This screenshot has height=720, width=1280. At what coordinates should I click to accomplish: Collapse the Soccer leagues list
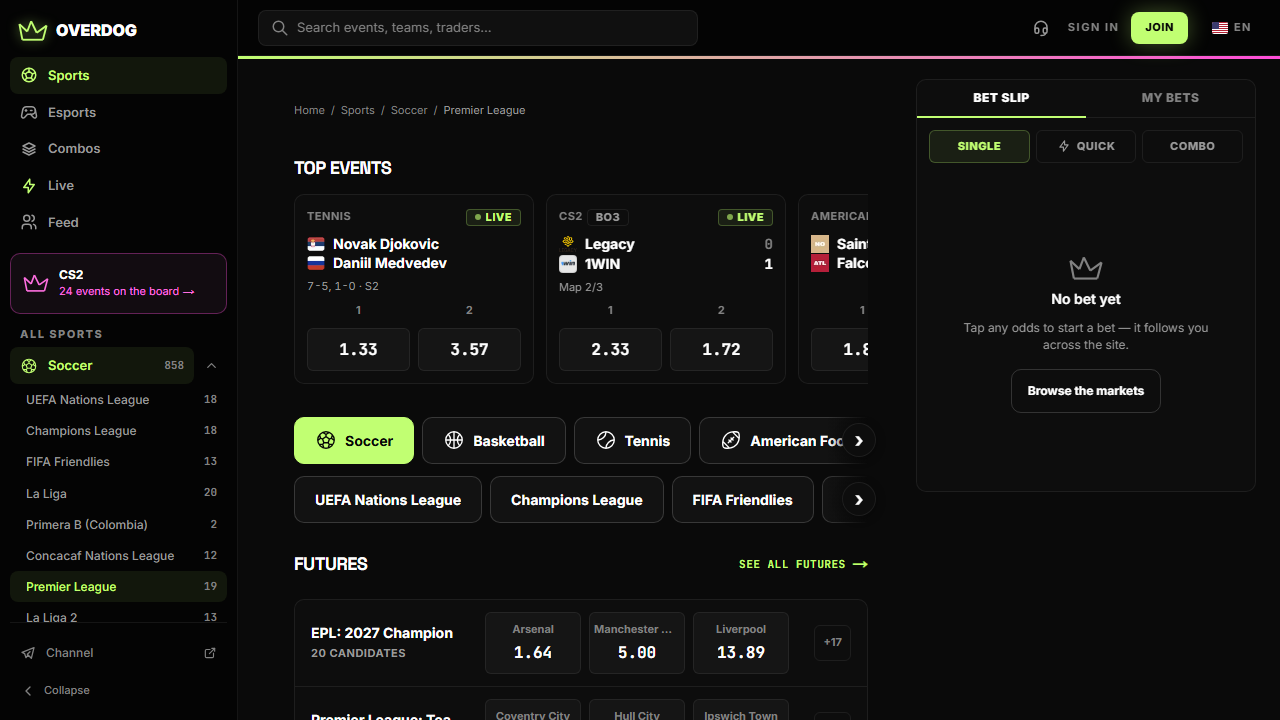click(211, 366)
